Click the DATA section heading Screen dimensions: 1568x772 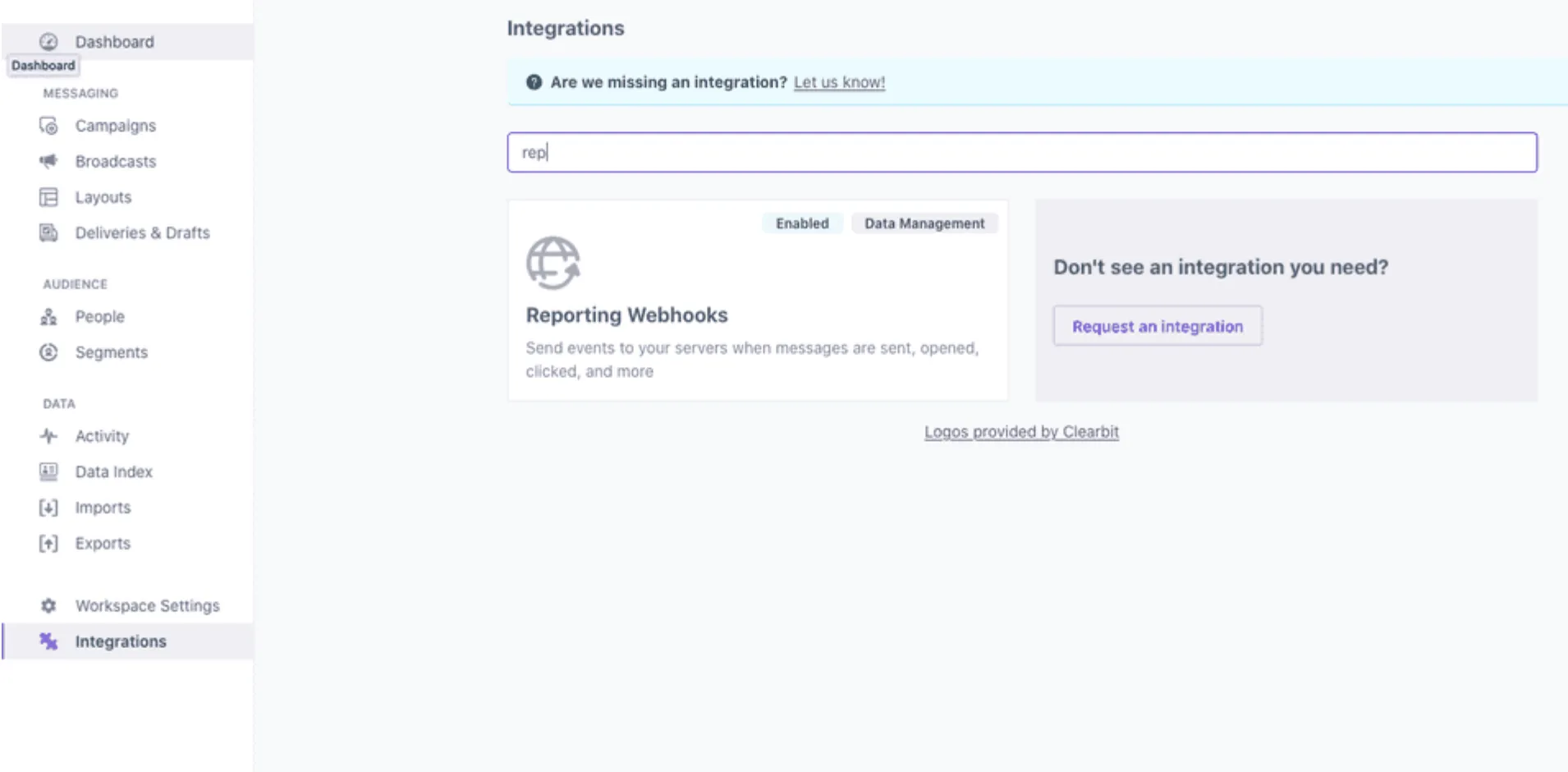pyautogui.click(x=59, y=403)
